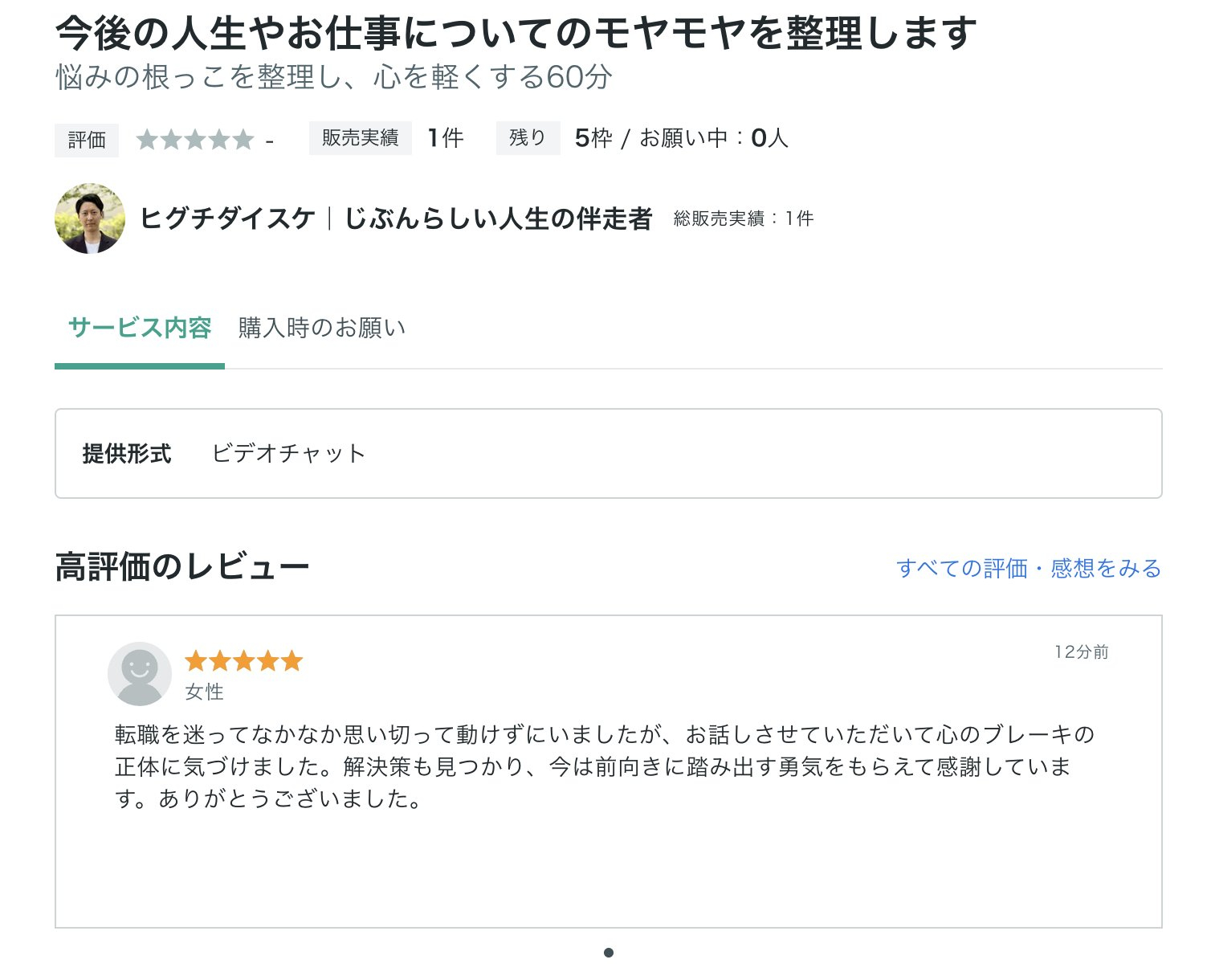Viewport: 1211px width, 980px height.
Task: Click the 残り label badge
Action: pyautogui.click(x=528, y=138)
